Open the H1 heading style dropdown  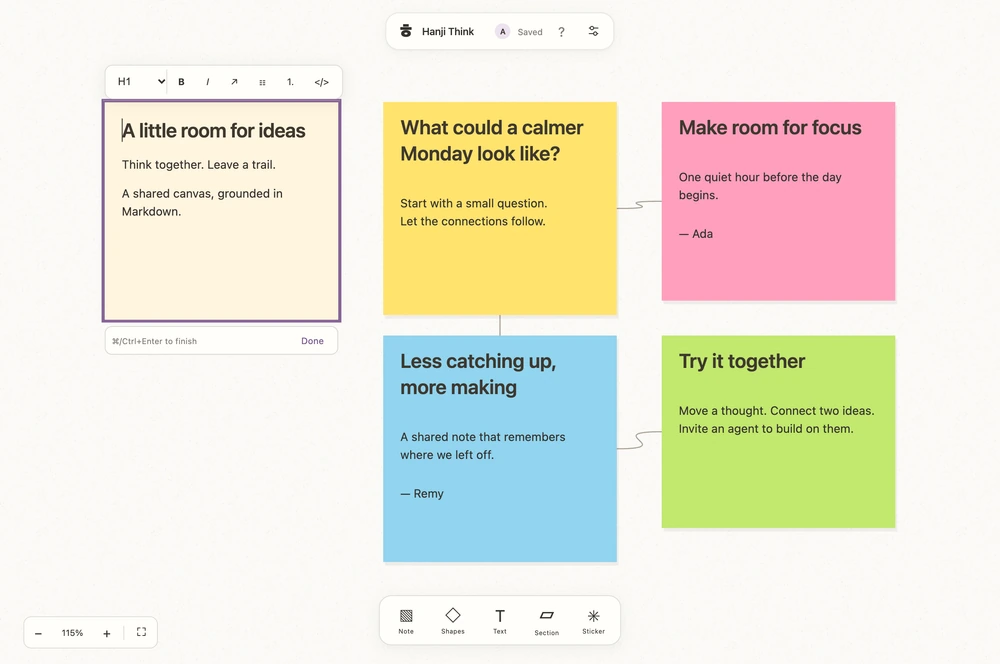pyautogui.click(x=140, y=82)
